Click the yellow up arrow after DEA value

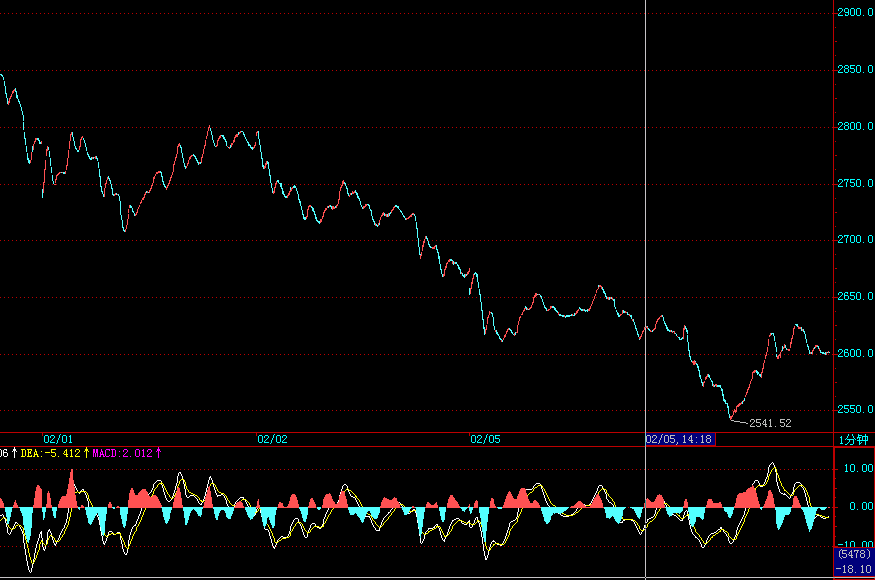(x=86, y=453)
